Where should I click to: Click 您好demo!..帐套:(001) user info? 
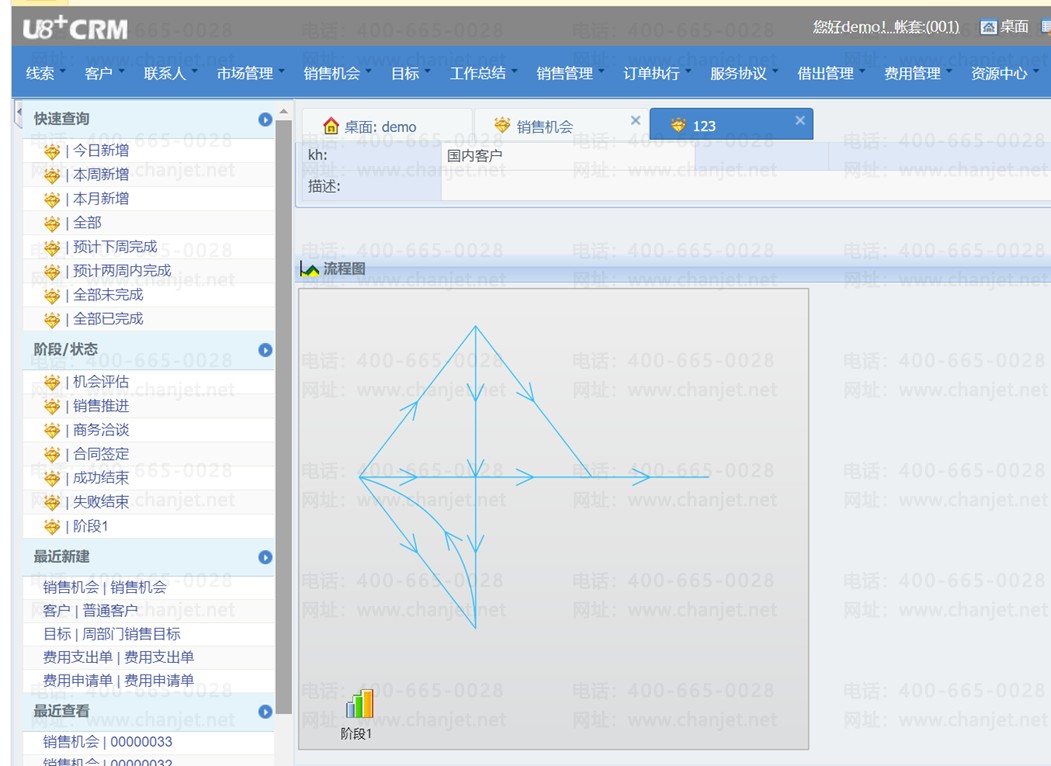pos(886,27)
